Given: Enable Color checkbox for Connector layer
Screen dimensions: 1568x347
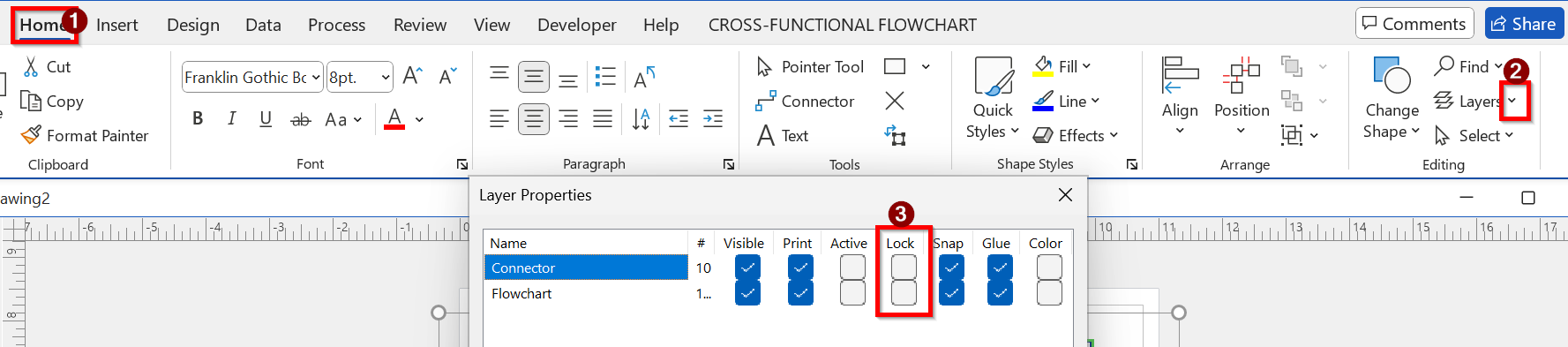Looking at the screenshot, I should (1049, 268).
